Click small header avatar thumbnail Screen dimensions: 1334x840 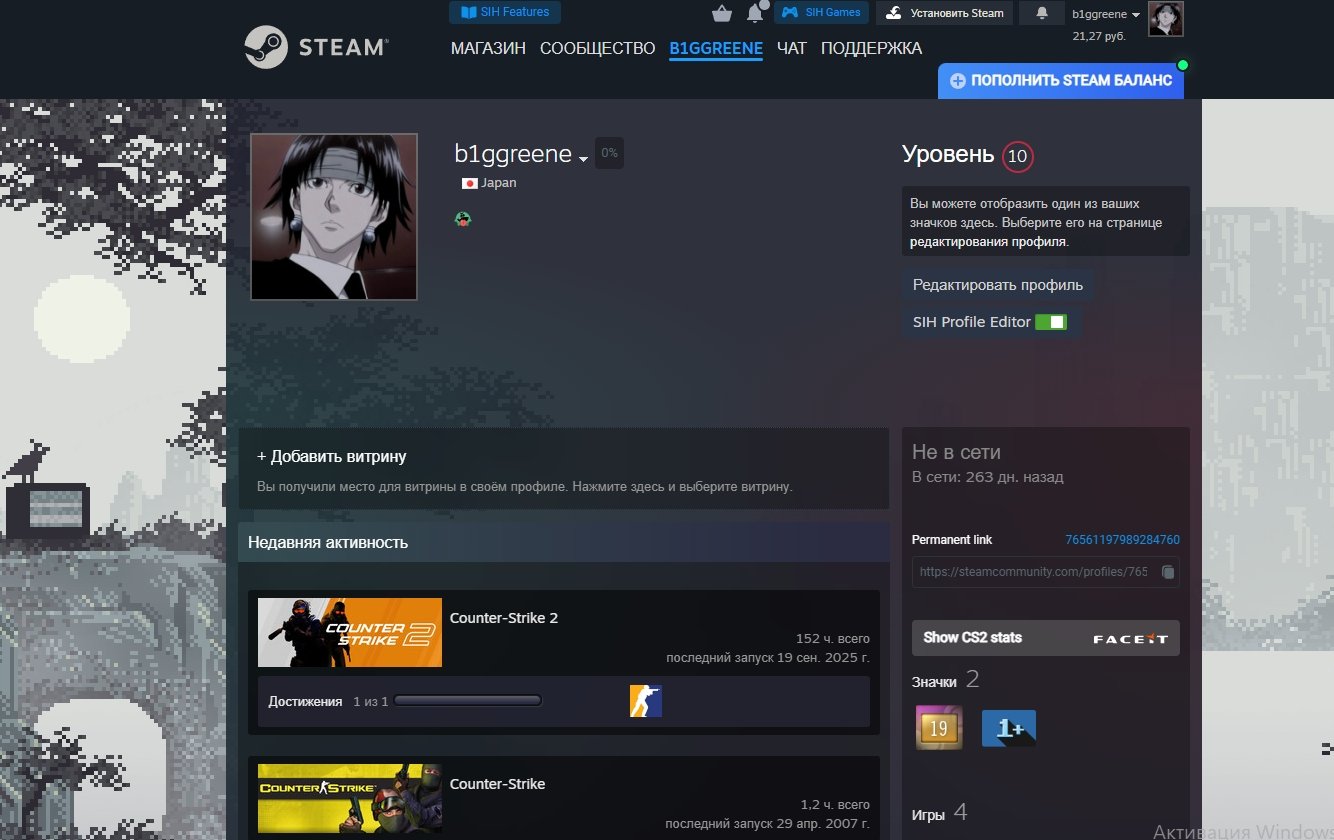point(1166,19)
